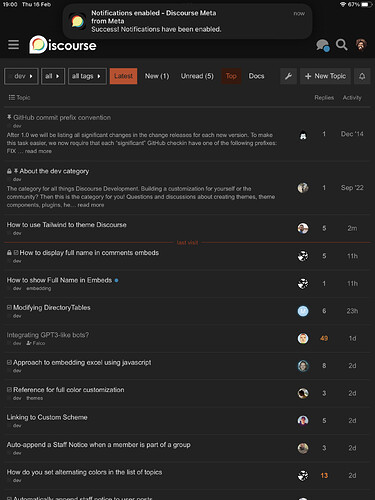Screen dimensions: 375x500
Task: Open Integrating GPT3-like bots? topic
Action: (x=48, y=335)
